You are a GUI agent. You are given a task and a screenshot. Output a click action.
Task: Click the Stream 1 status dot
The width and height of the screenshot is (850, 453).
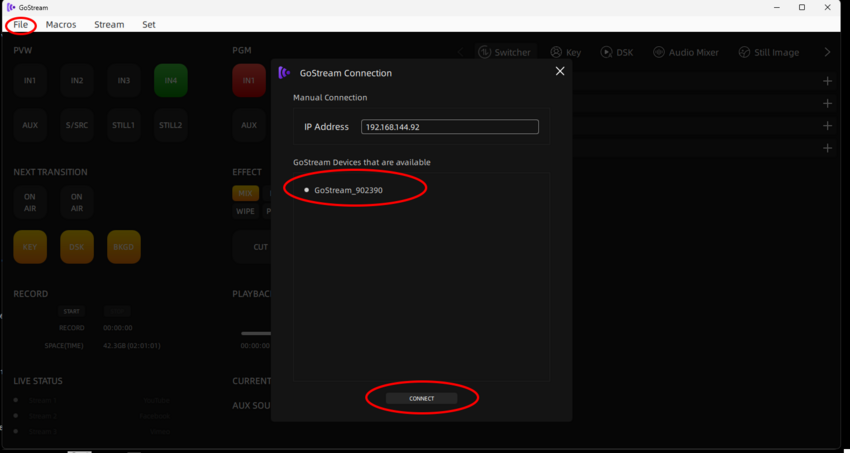pos(16,400)
